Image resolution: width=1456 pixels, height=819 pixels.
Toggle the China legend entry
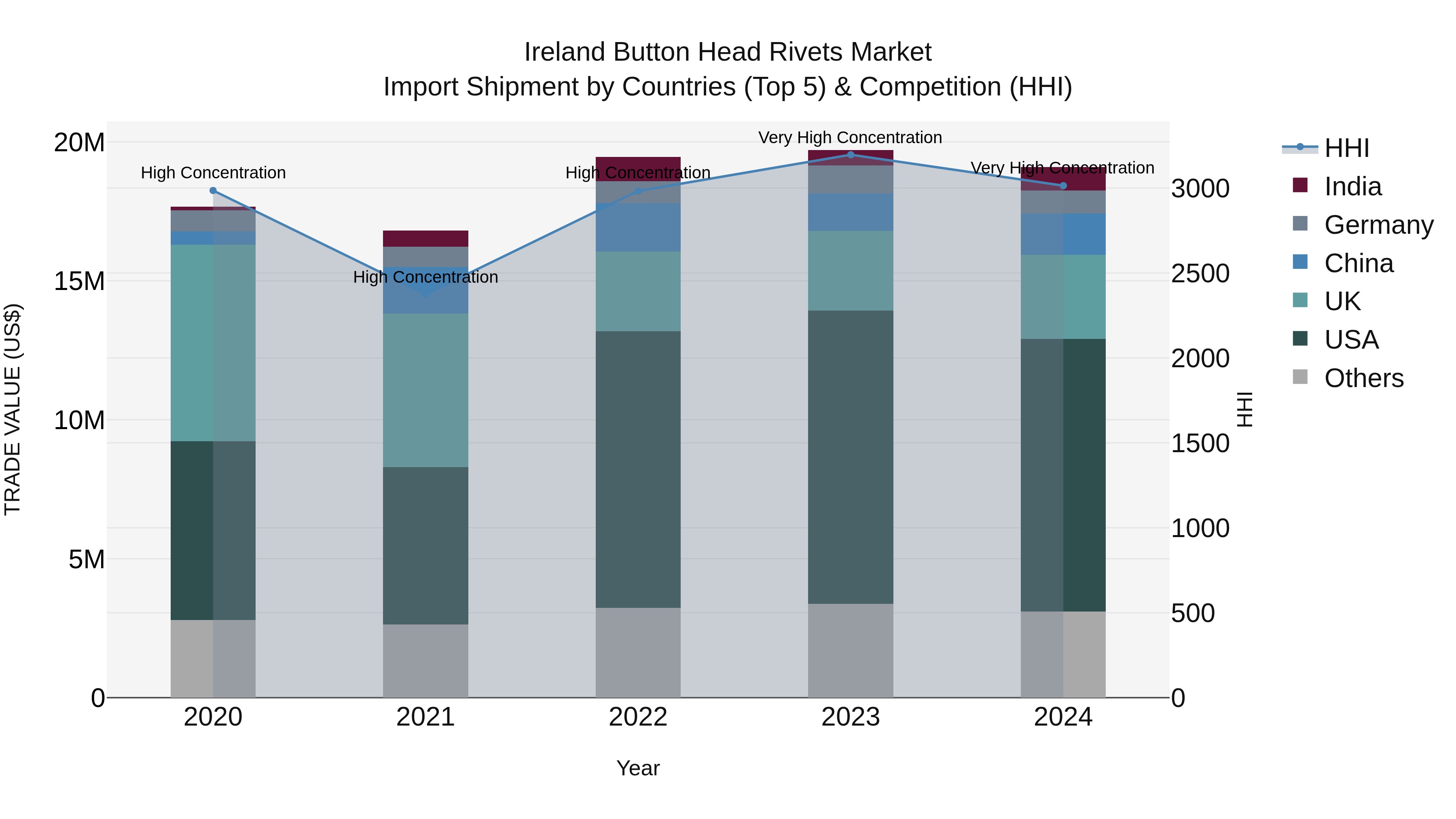point(1343,263)
